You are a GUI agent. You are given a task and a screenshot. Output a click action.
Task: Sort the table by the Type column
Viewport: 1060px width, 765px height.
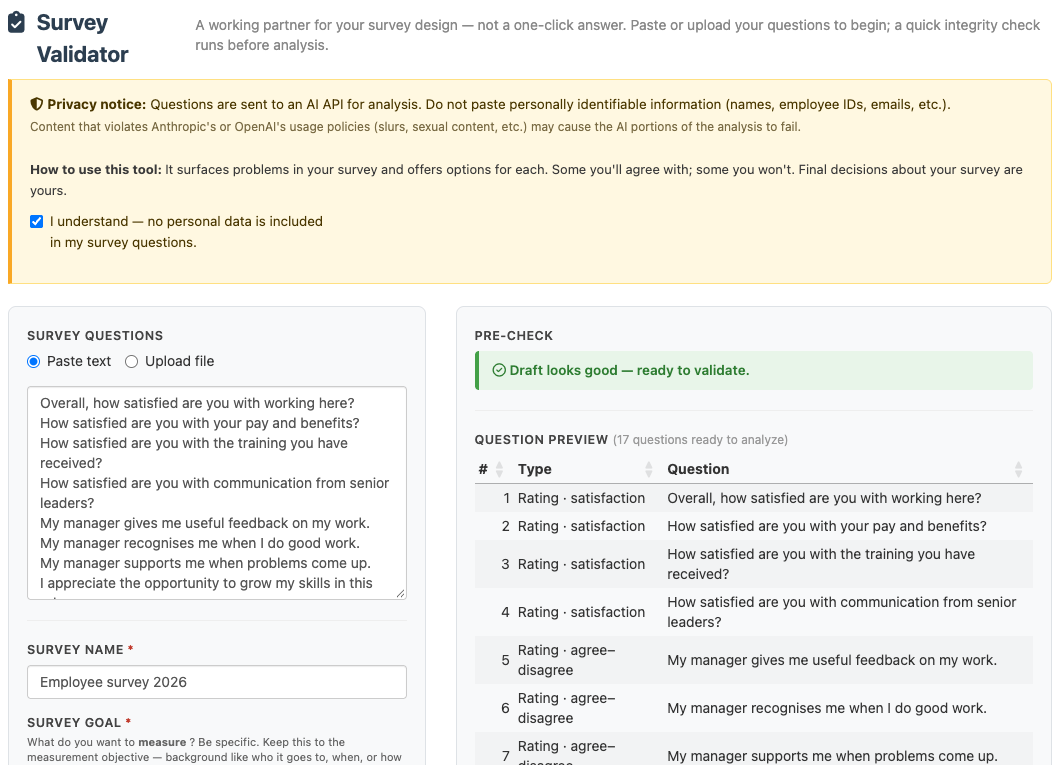[x=648, y=469]
